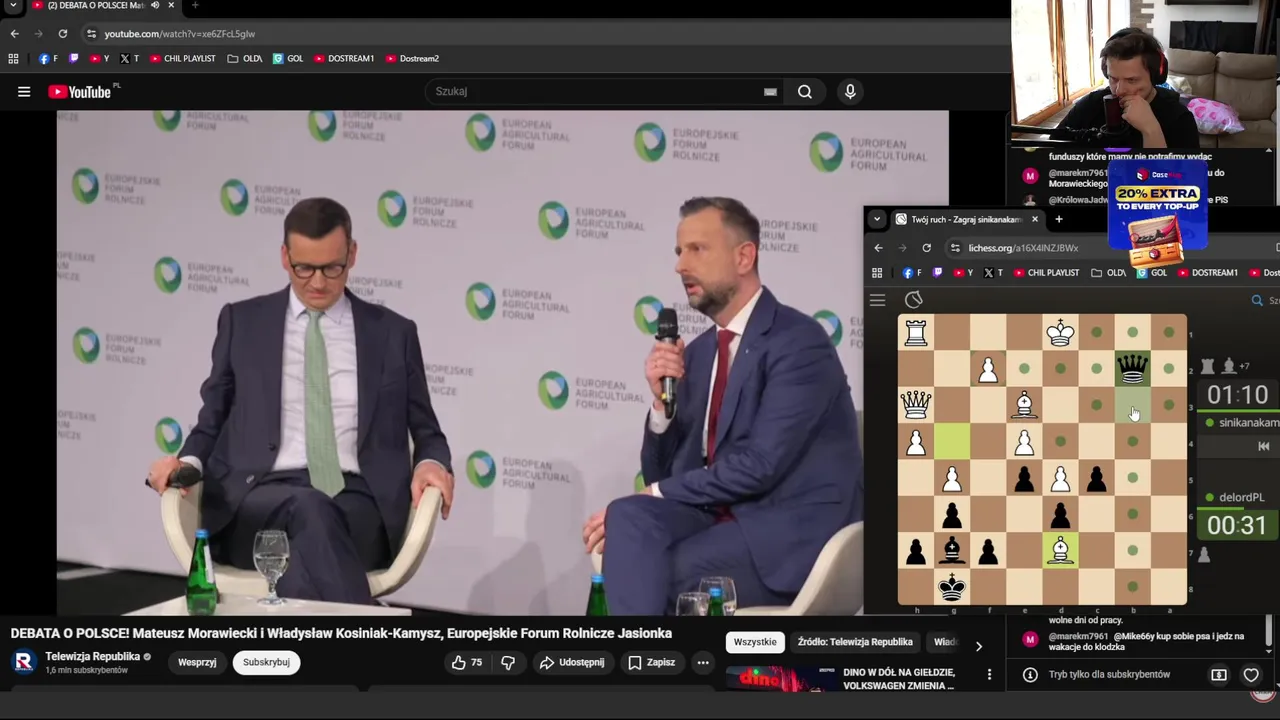The image size is (1280, 720).
Task: Open Dostream2 bookmark in top bookmarks bar
Action: point(412,59)
